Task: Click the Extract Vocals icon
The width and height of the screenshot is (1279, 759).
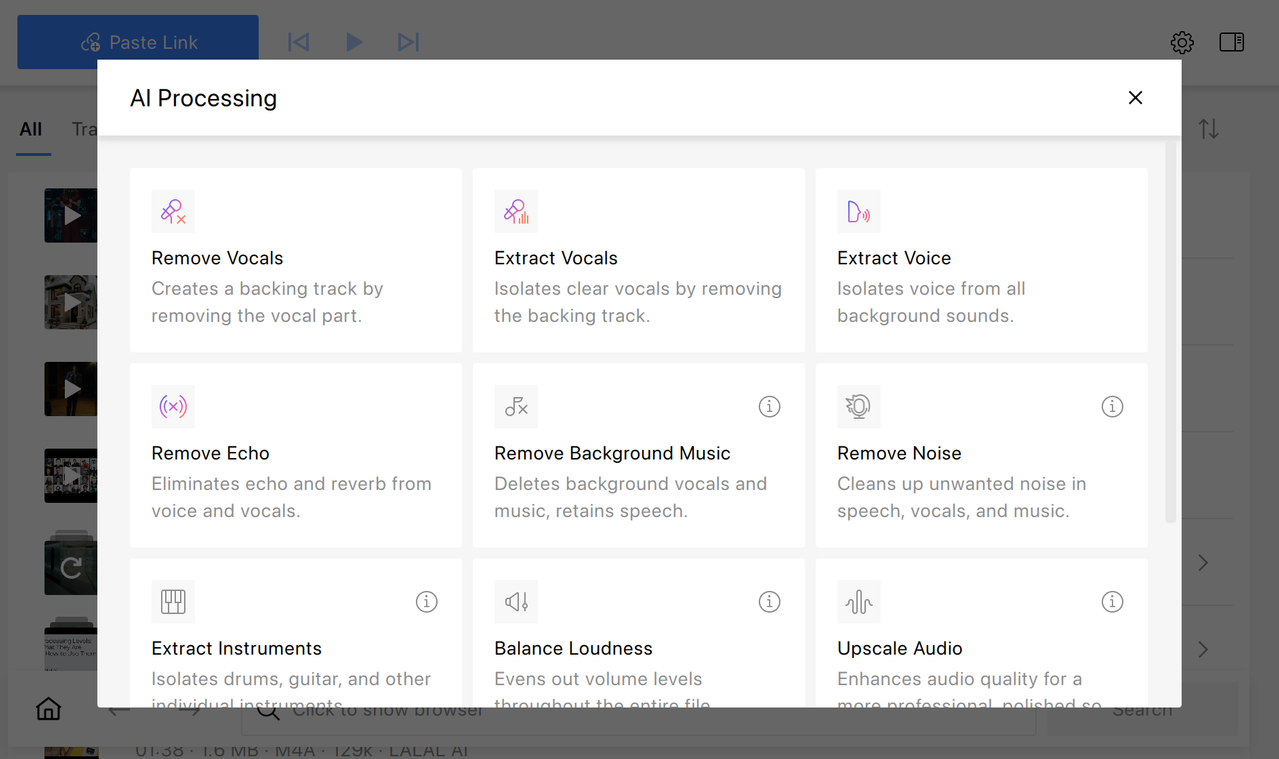Action: tap(516, 212)
